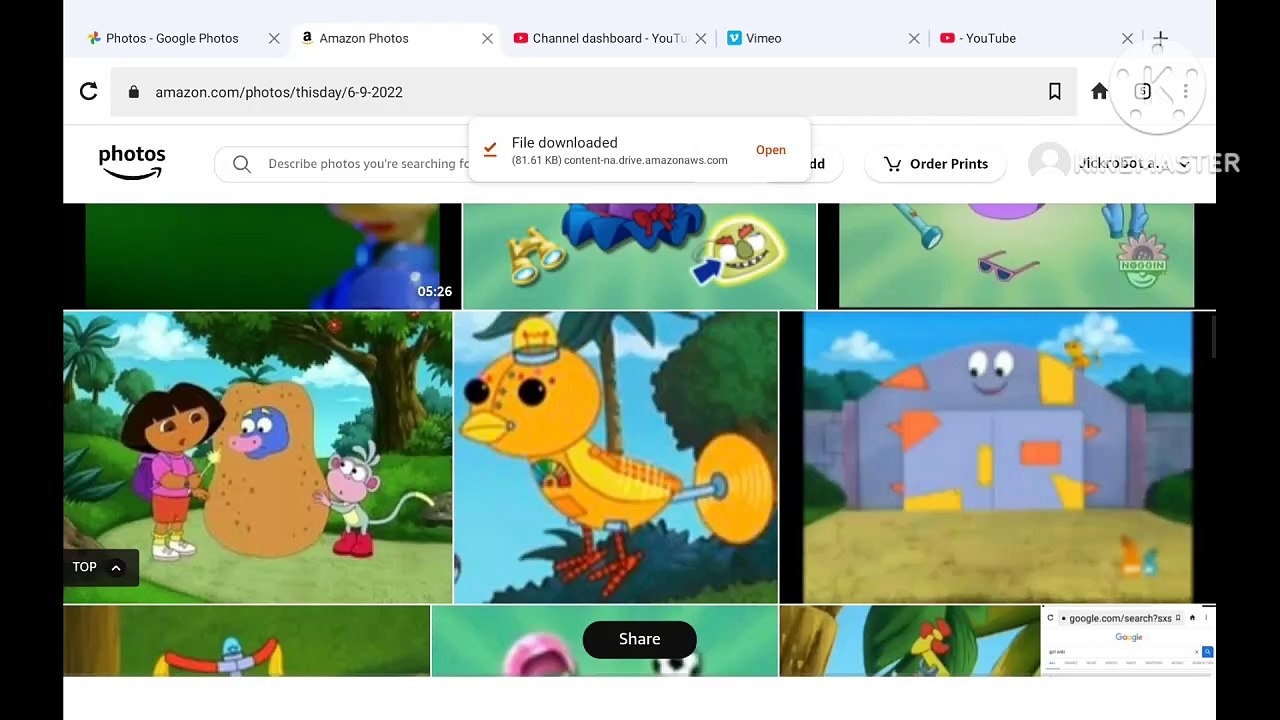Bookmark this page using the bookmark icon
The width and height of the screenshot is (1280, 720).
coord(1054,92)
